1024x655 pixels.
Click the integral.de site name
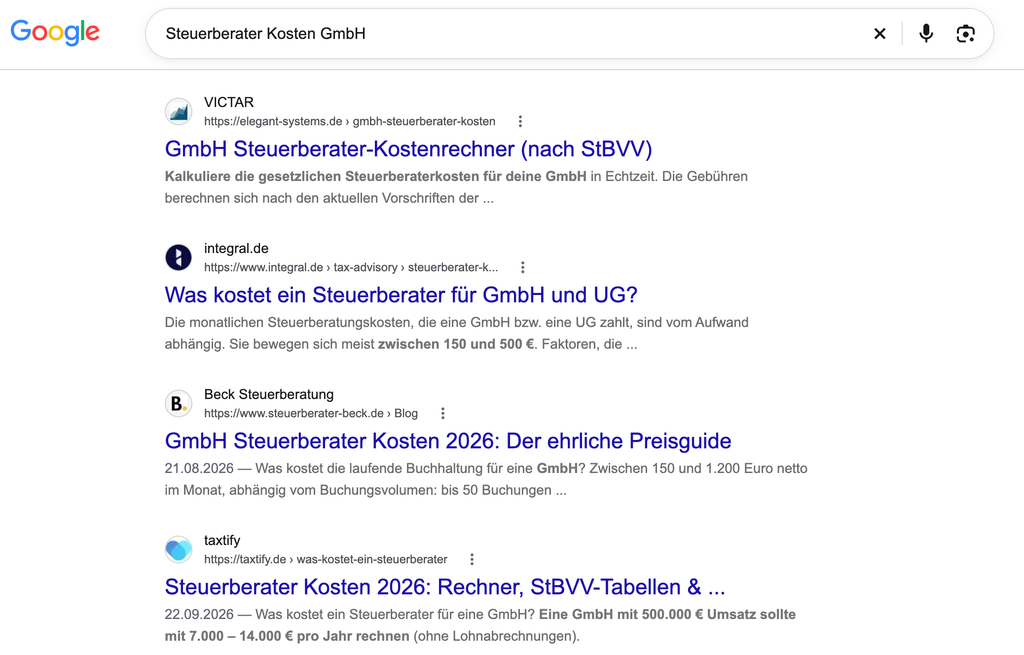tap(236, 248)
